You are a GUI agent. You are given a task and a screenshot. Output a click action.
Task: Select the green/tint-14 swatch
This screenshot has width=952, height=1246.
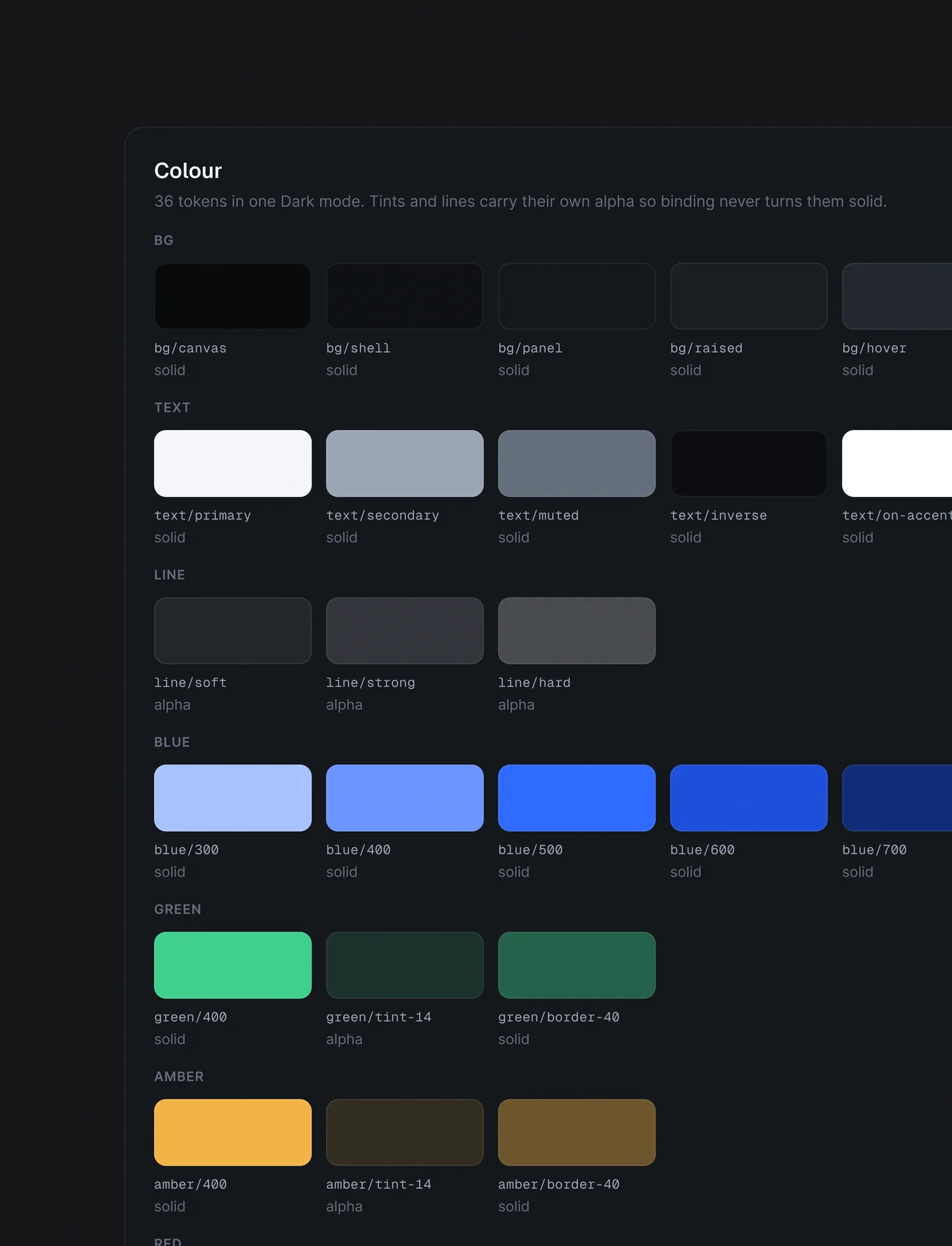(x=405, y=966)
